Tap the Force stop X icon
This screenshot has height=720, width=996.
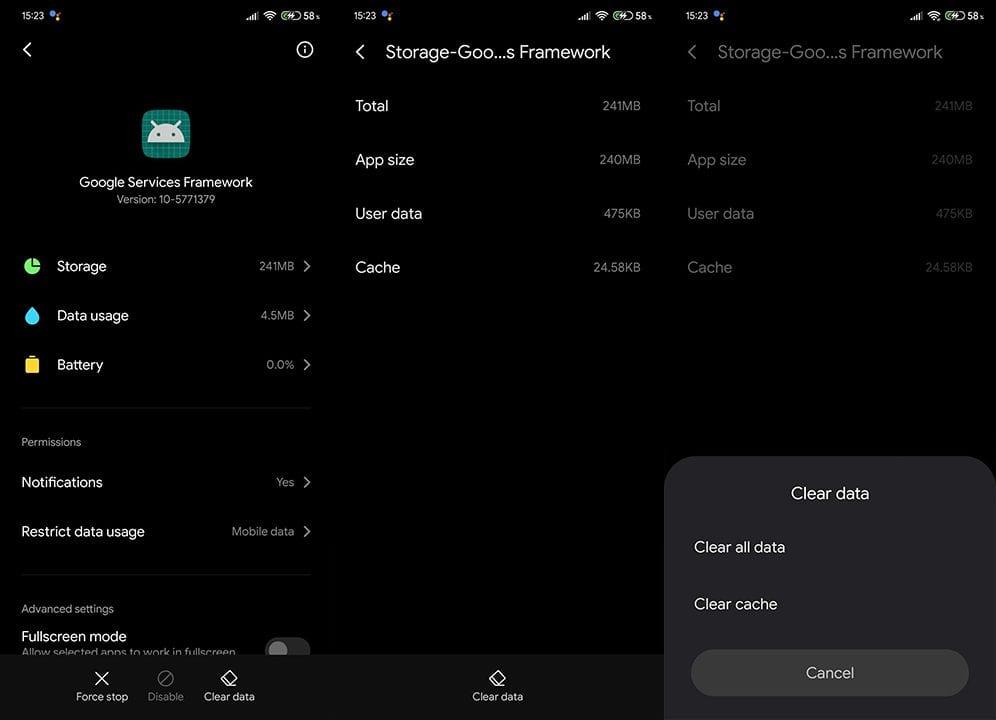(x=102, y=679)
